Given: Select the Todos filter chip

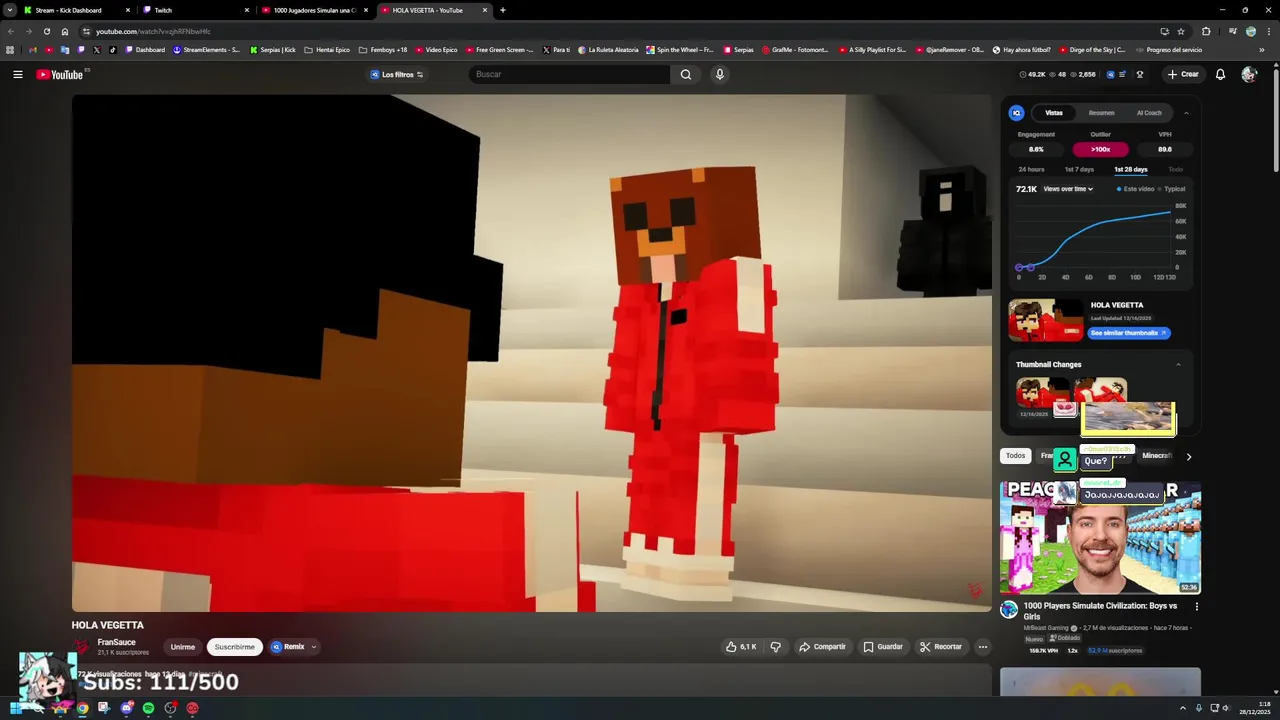Looking at the screenshot, I should pos(1015,456).
